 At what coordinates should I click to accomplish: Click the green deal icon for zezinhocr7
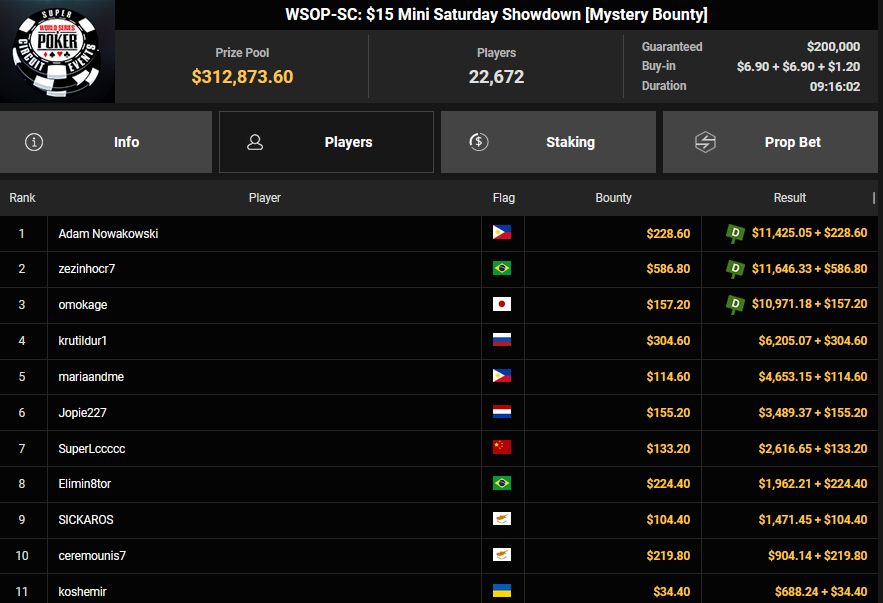click(736, 269)
